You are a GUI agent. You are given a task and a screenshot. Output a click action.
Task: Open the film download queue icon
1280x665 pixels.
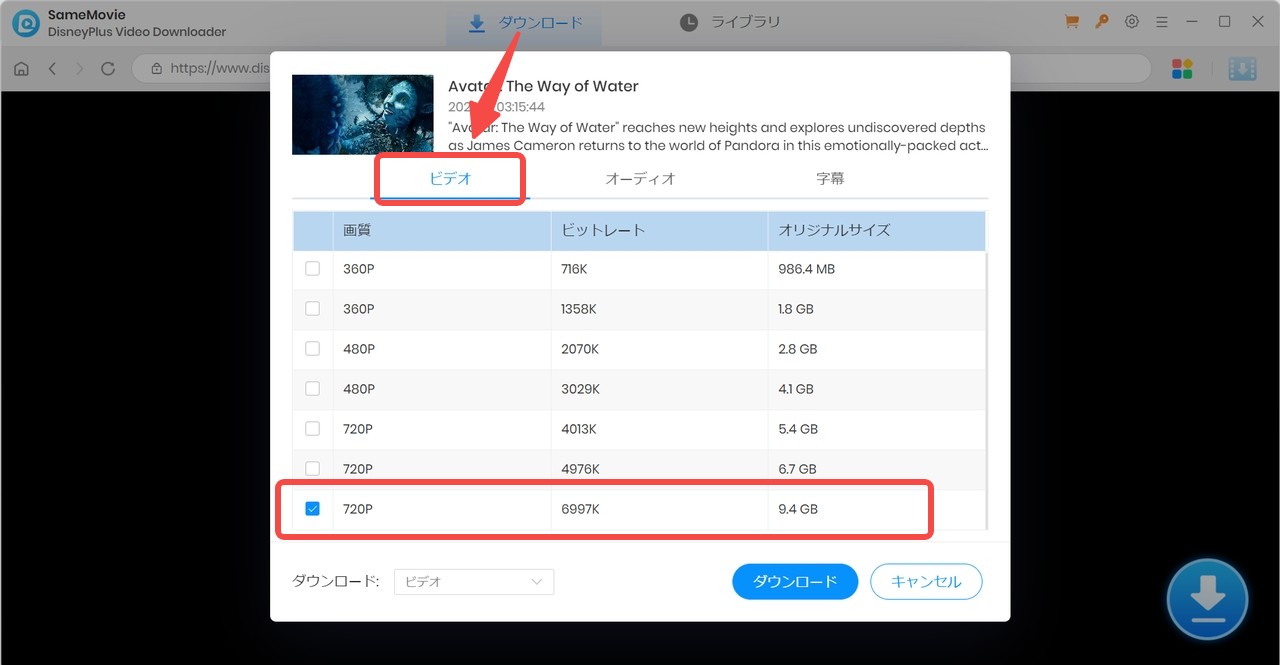point(1242,68)
